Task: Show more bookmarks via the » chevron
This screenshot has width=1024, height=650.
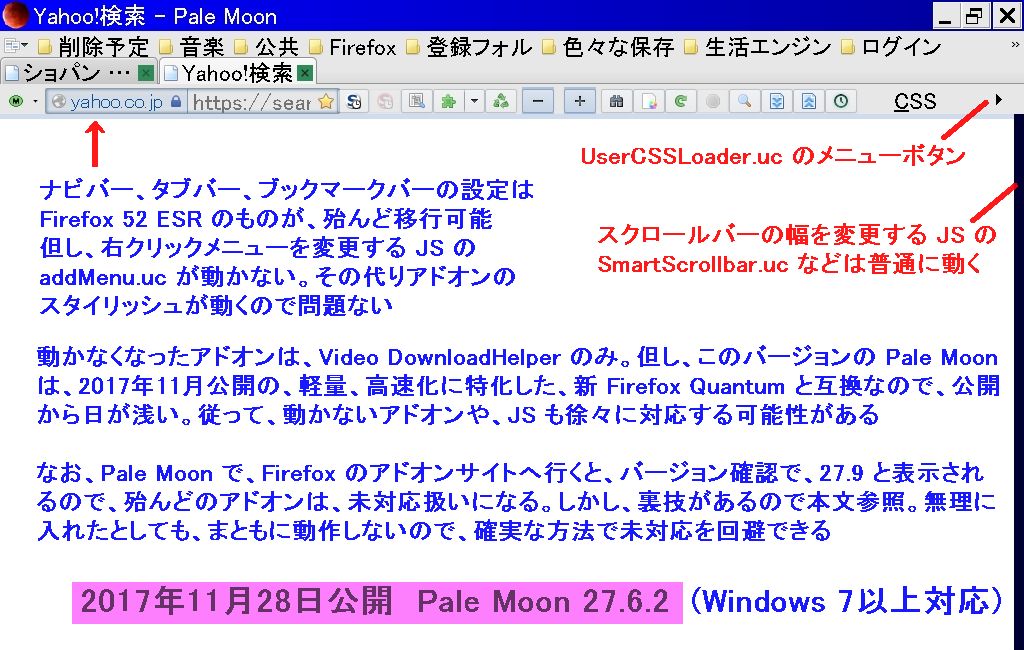Action: pyautogui.click(x=1014, y=44)
